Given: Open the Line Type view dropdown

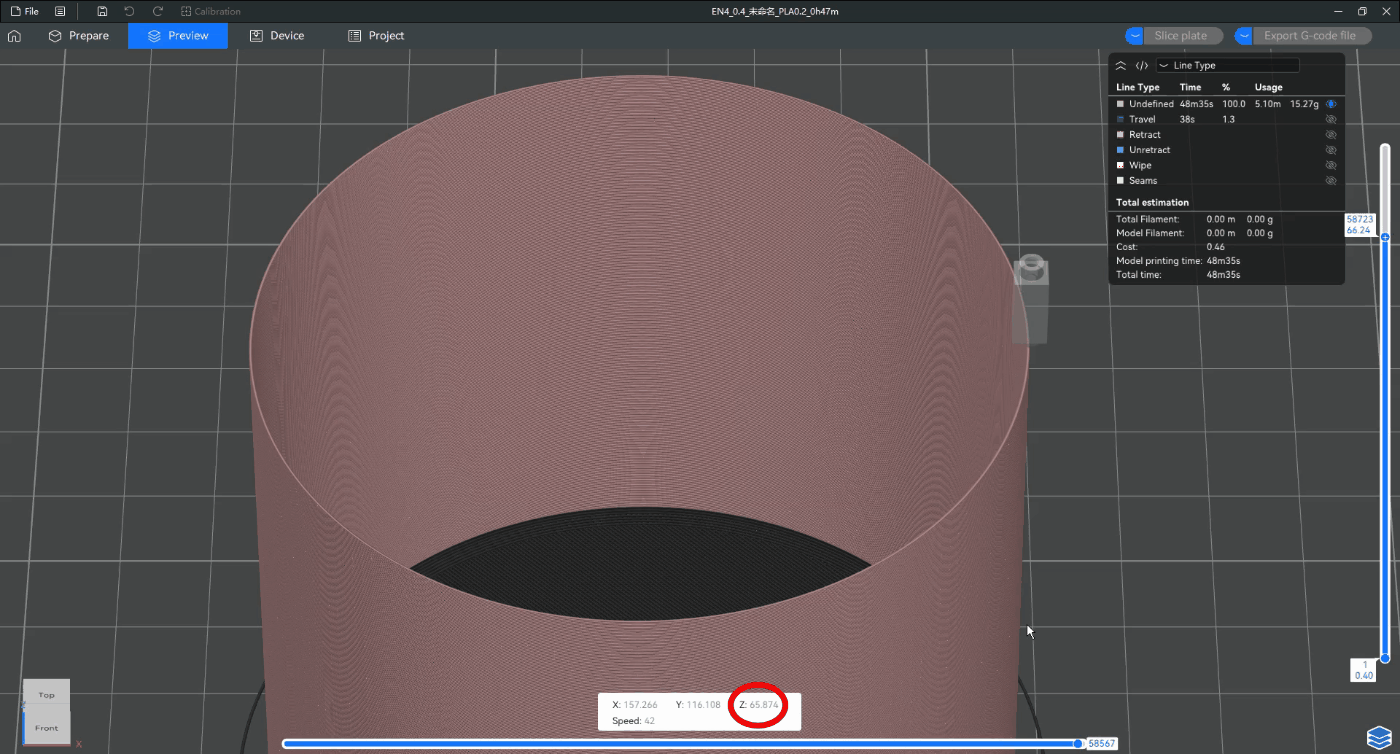Looking at the screenshot, I should (1227, 65).
